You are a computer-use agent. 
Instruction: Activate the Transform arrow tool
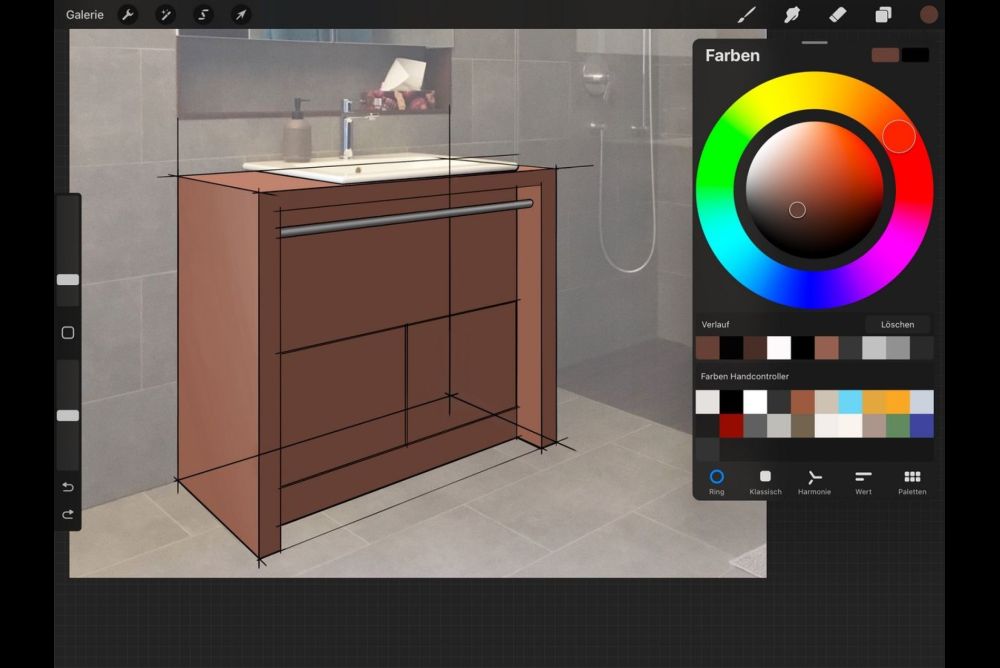pos(241,15)
